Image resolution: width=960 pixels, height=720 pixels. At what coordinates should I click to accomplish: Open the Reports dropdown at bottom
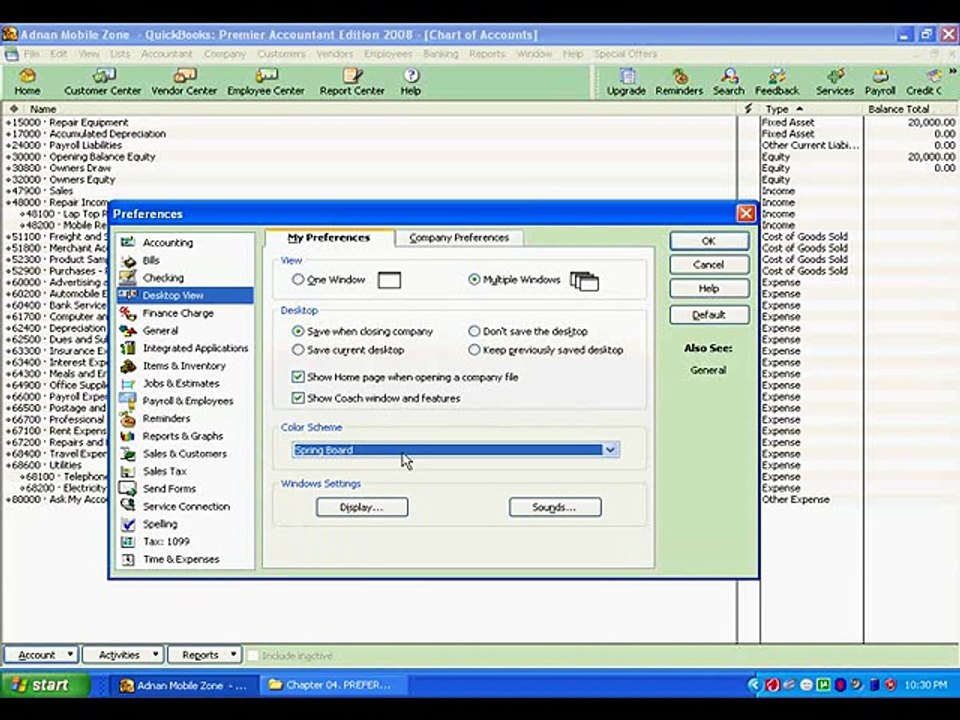coord(204,654)
